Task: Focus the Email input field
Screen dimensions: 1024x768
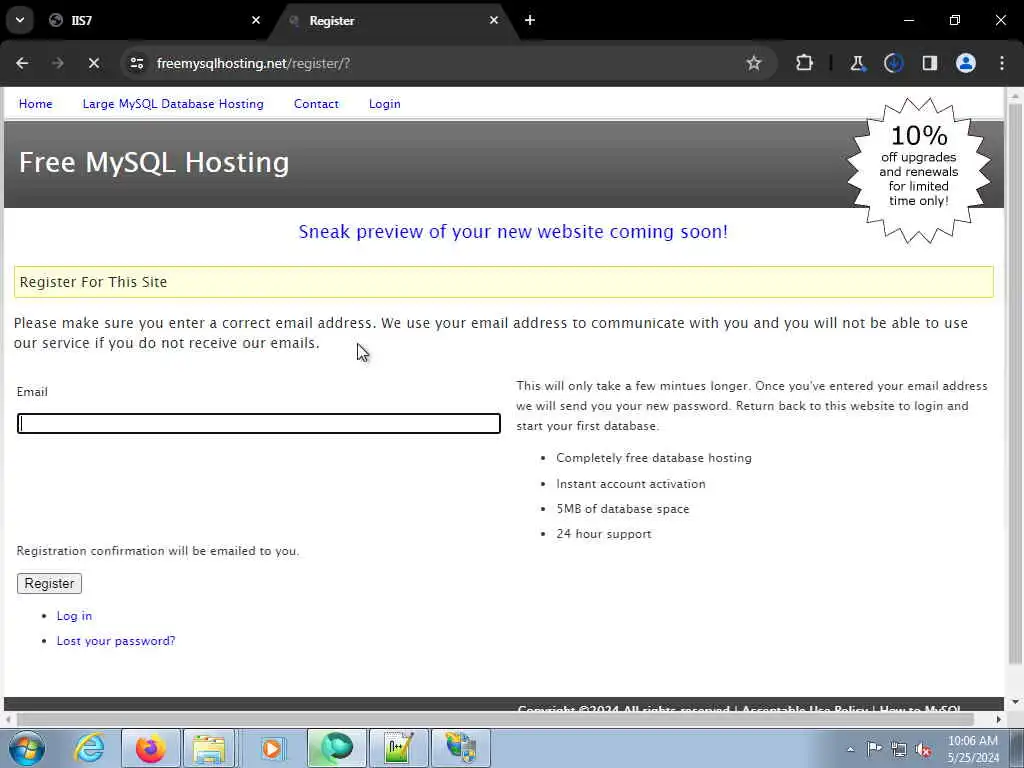Action: [259, 423]
